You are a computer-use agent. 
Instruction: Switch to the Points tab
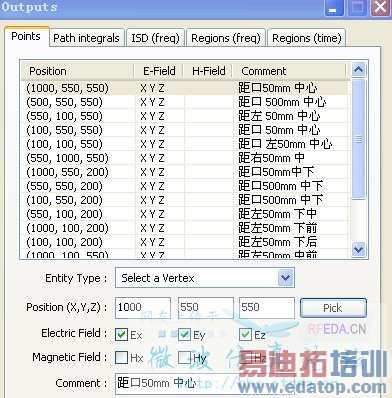point(26,36)
